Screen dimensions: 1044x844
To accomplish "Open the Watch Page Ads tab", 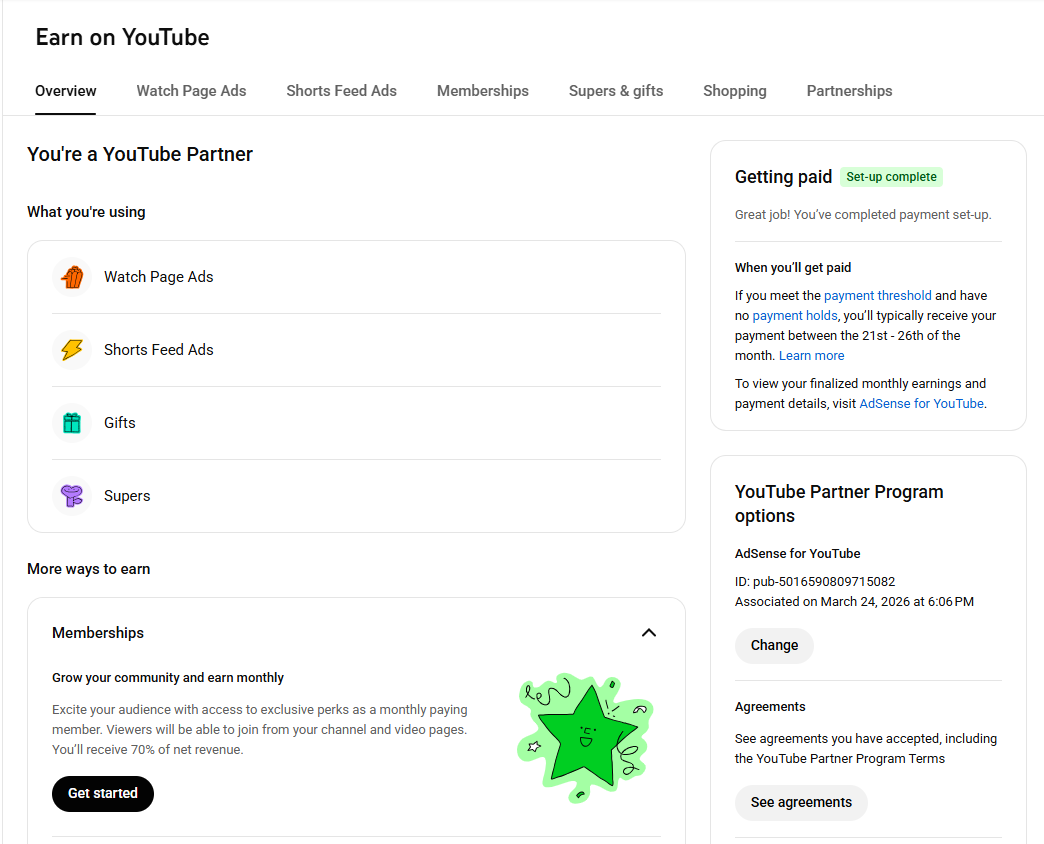I will [x=191, y=91].
